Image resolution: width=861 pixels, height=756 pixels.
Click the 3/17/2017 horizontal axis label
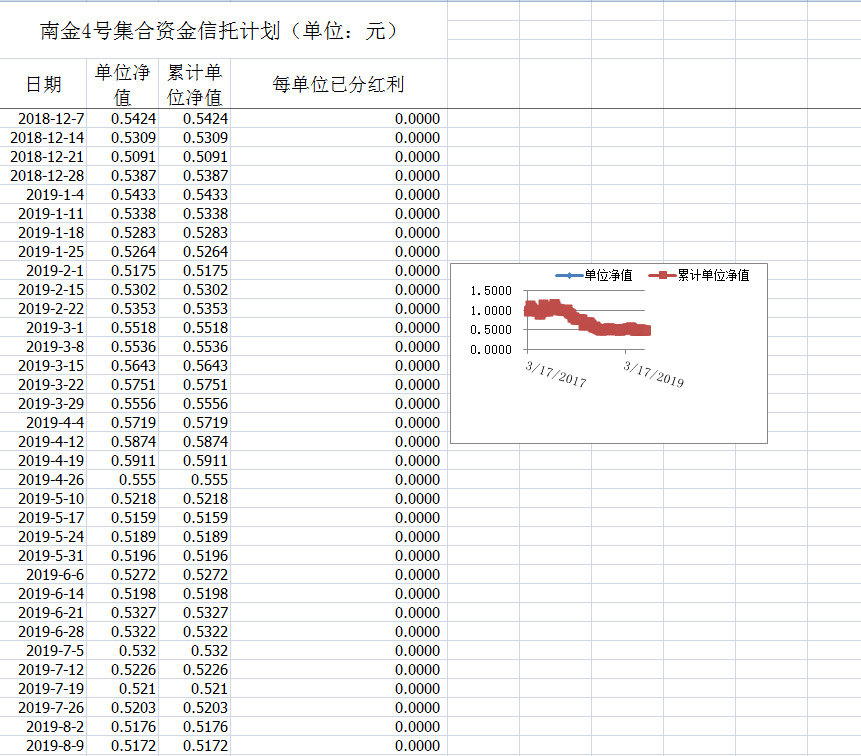(556, 374)
